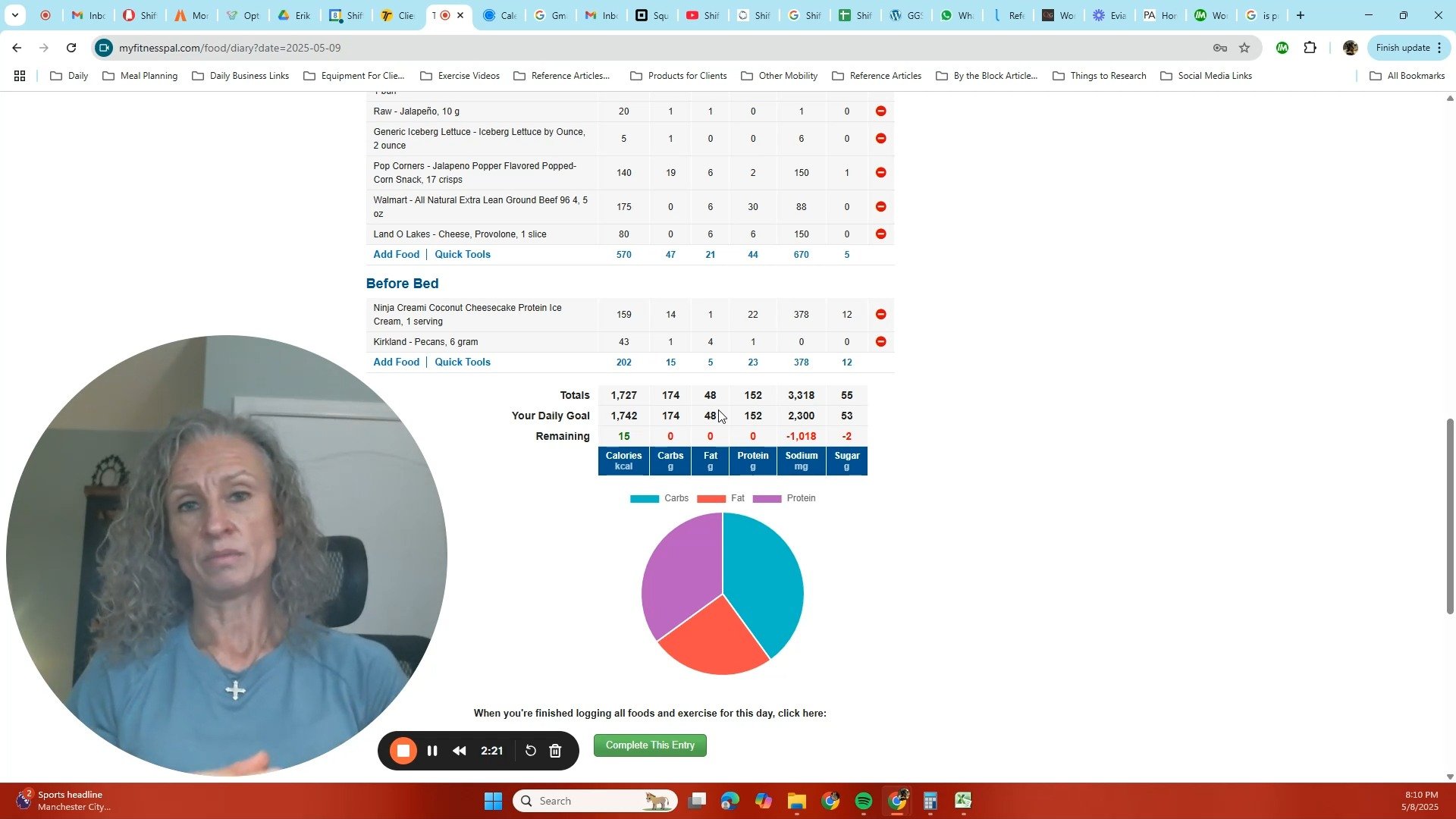This screenshot has height=819, width=1456.
Task: Open the Daily bookmarks folder
Action: (x=69, y=76)
